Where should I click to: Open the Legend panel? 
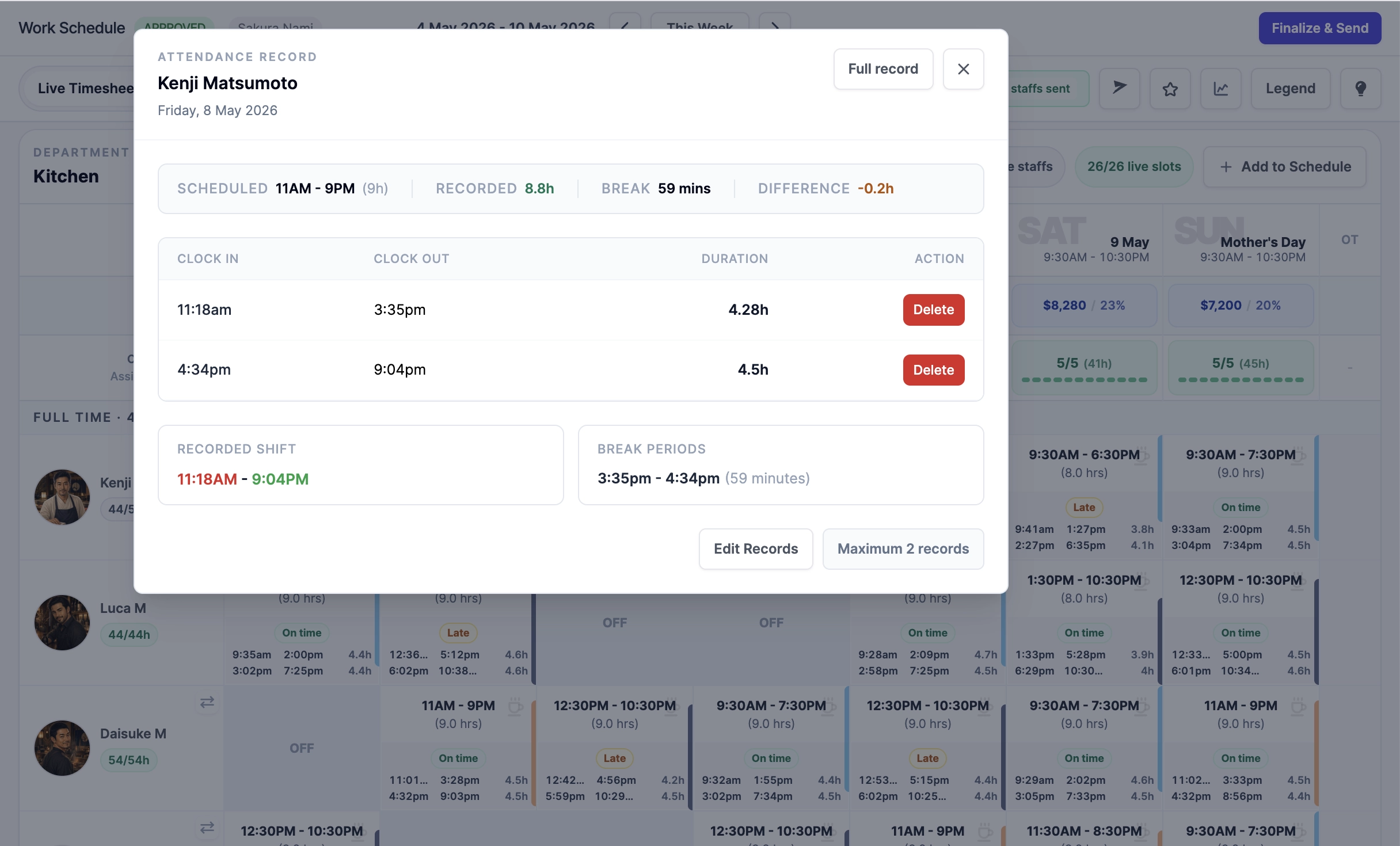[1290, 88]
